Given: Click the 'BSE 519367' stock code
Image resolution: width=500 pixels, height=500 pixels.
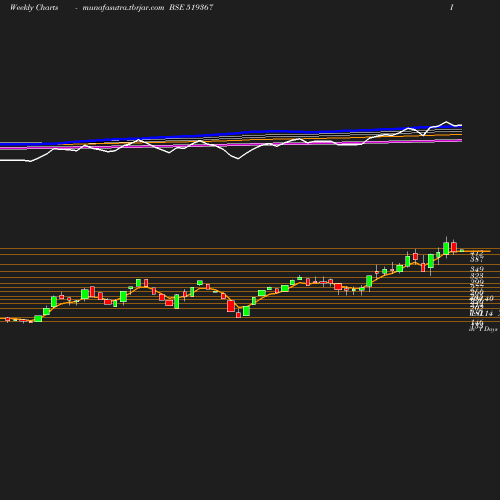Looking at the screenshot, I should [x=191, y=7].
